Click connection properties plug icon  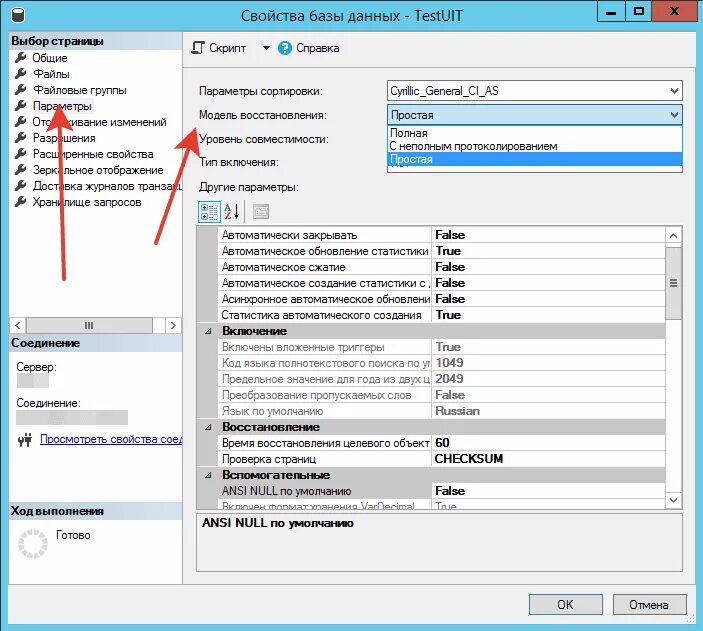(x=25, y=440)
